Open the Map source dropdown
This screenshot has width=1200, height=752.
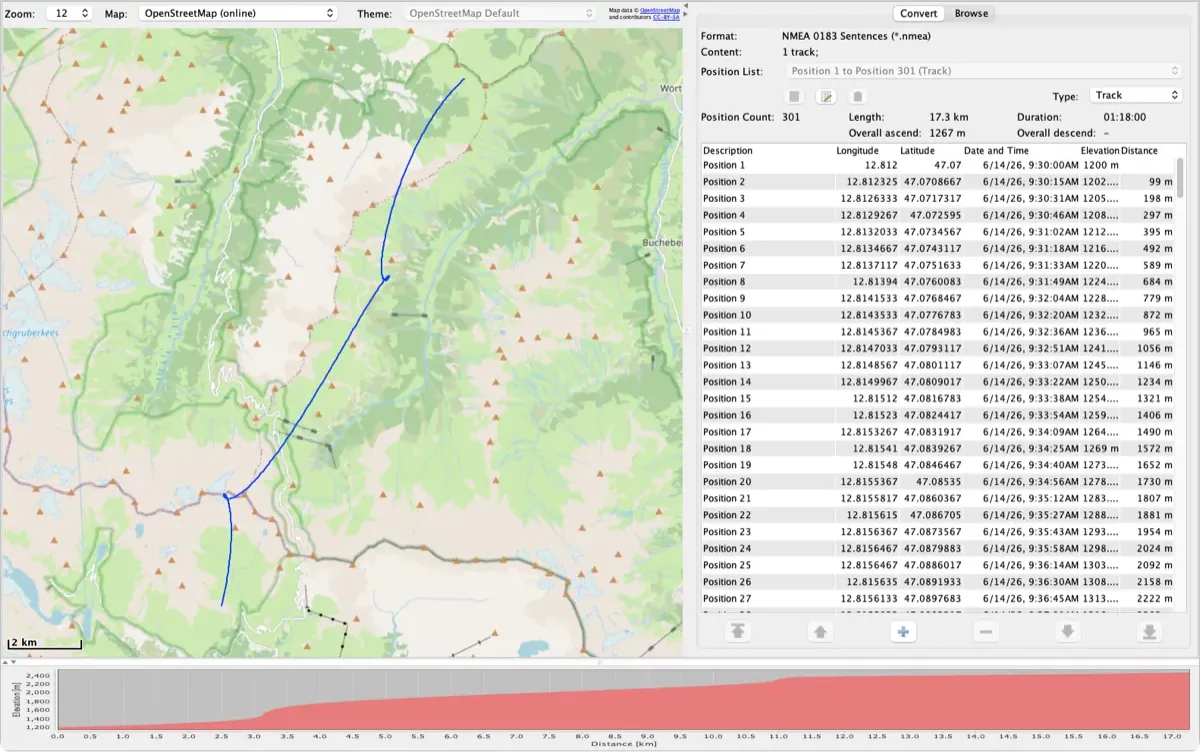point(236,13)
